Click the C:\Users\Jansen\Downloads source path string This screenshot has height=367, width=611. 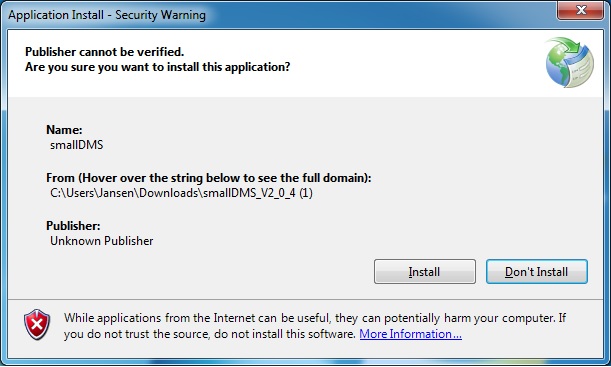(x=181, y=193)
